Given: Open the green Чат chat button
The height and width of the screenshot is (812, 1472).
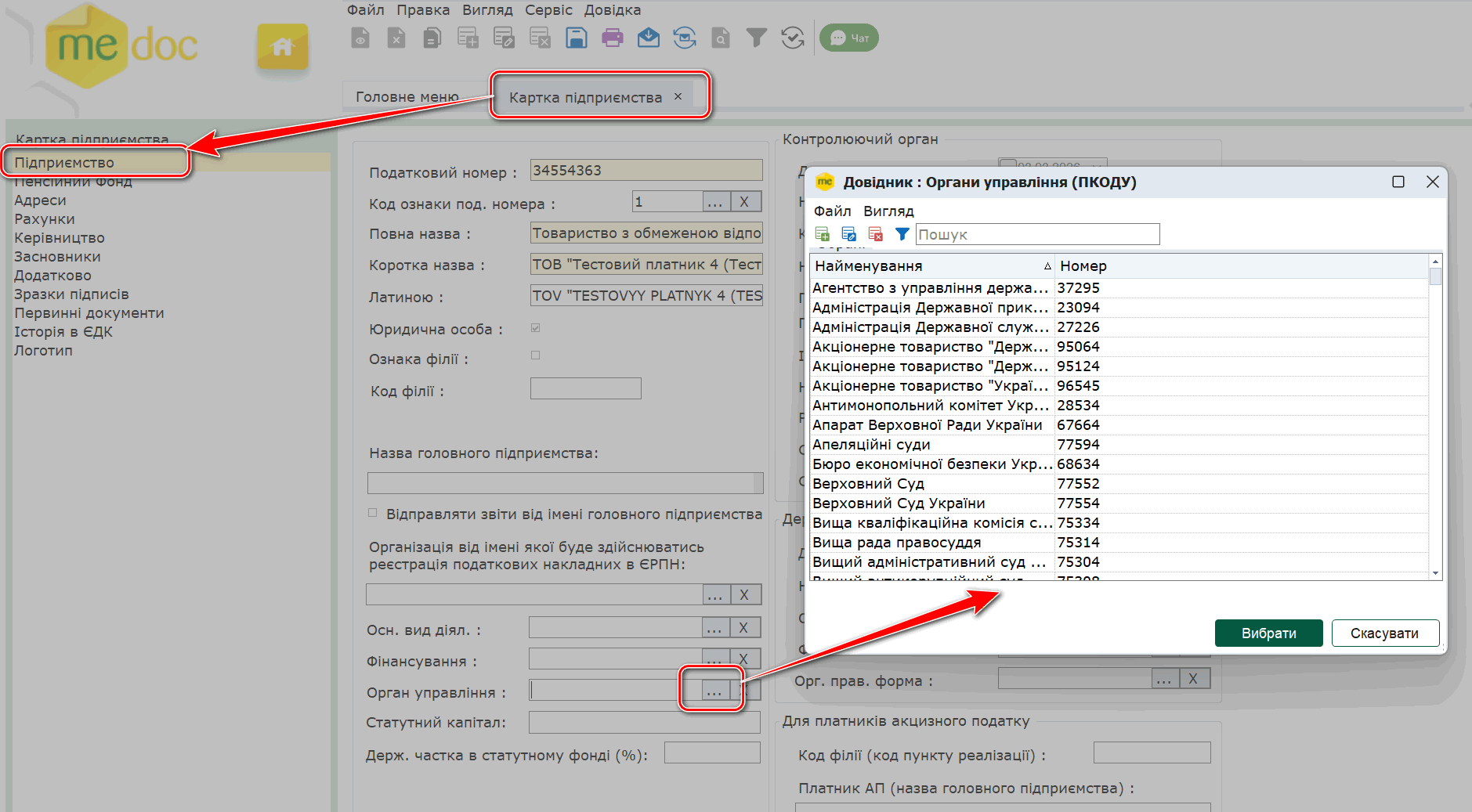Looking at the screenshot, I should pyautogui.click(x=849, y=38).
